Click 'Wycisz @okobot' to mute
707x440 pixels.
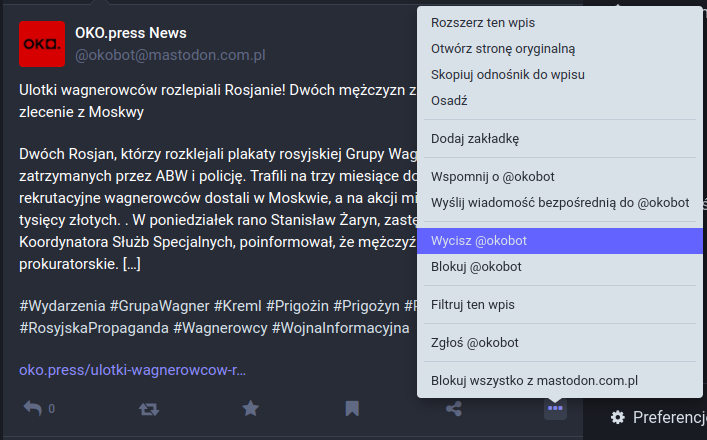coord(479,241)
